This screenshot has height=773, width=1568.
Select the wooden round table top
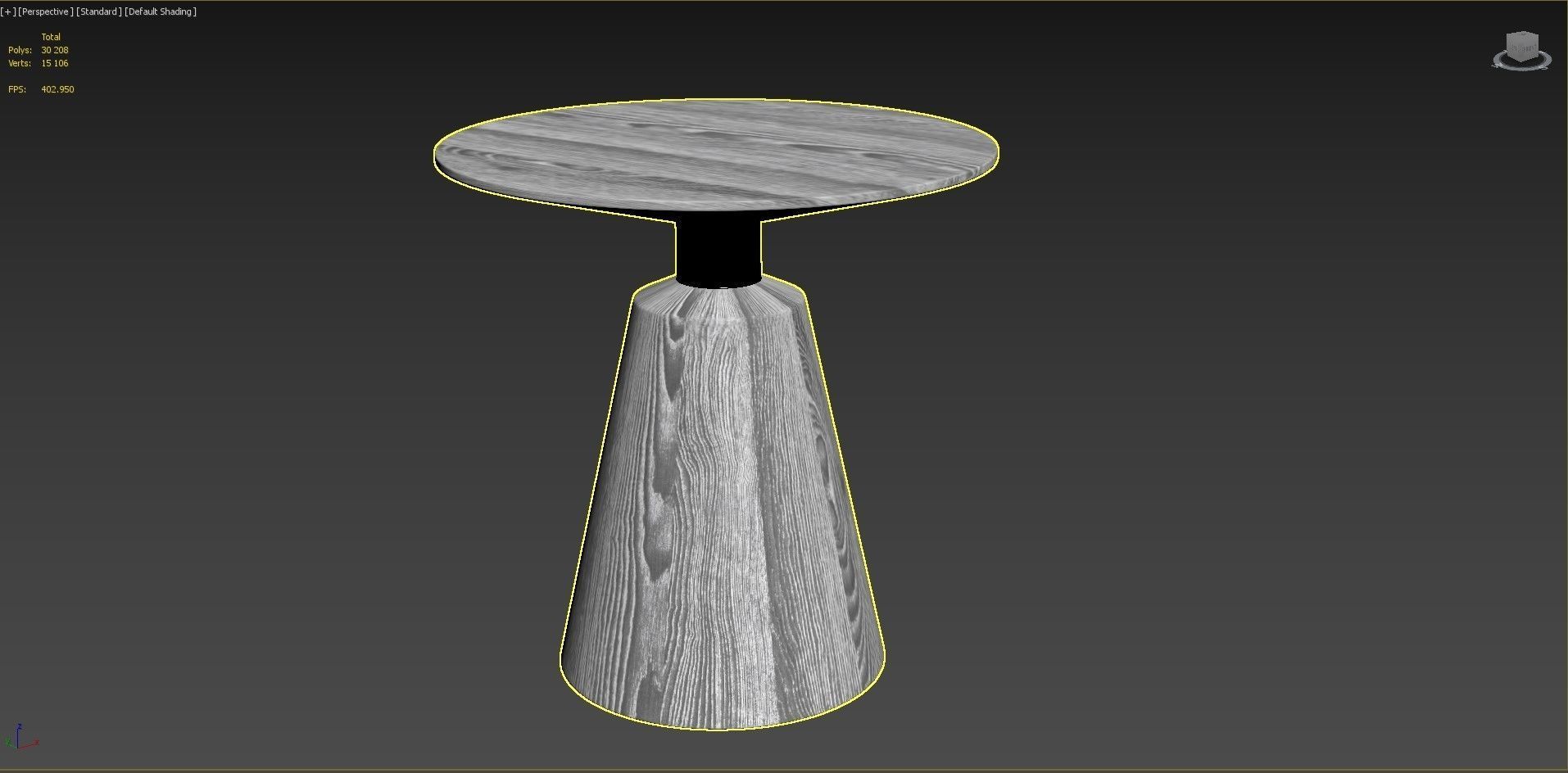click(x=715, y=153)
